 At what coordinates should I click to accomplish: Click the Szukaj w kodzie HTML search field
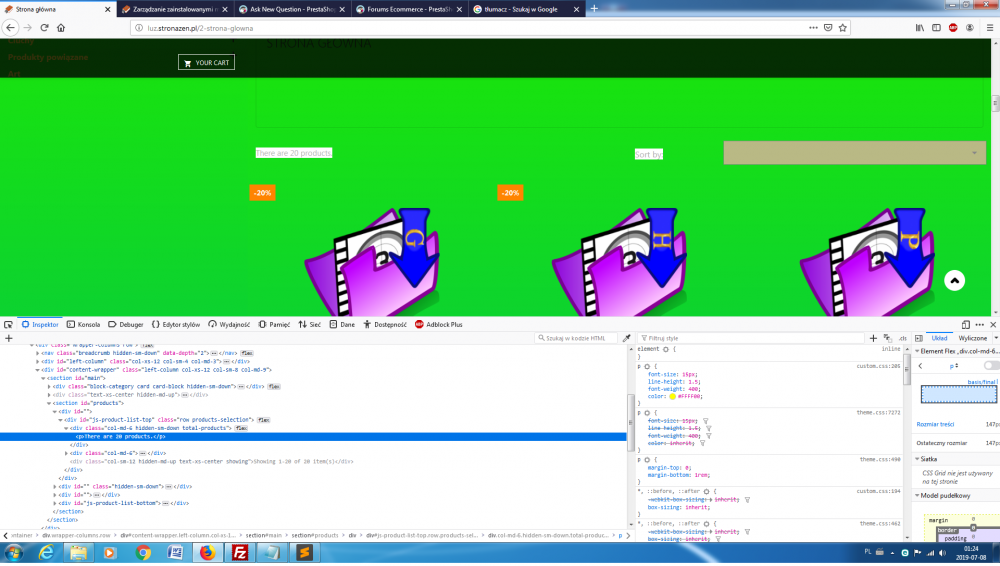pos(577,338)
